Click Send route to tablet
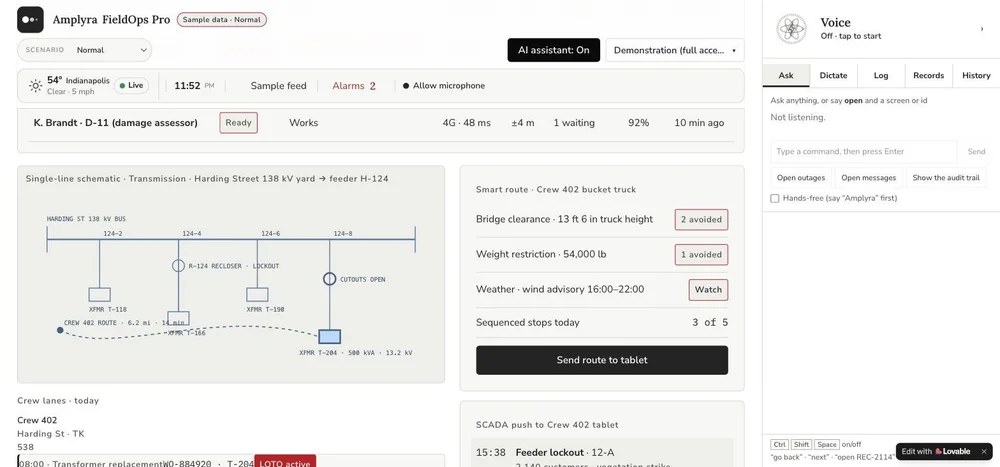The image size is (1000, 467). coord(602,360)
